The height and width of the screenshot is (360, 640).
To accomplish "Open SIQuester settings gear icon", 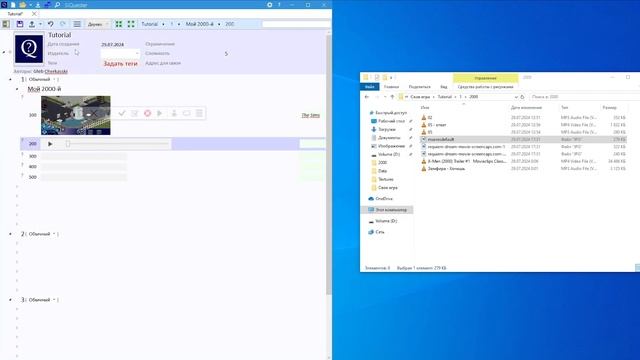I will [270, 5].
